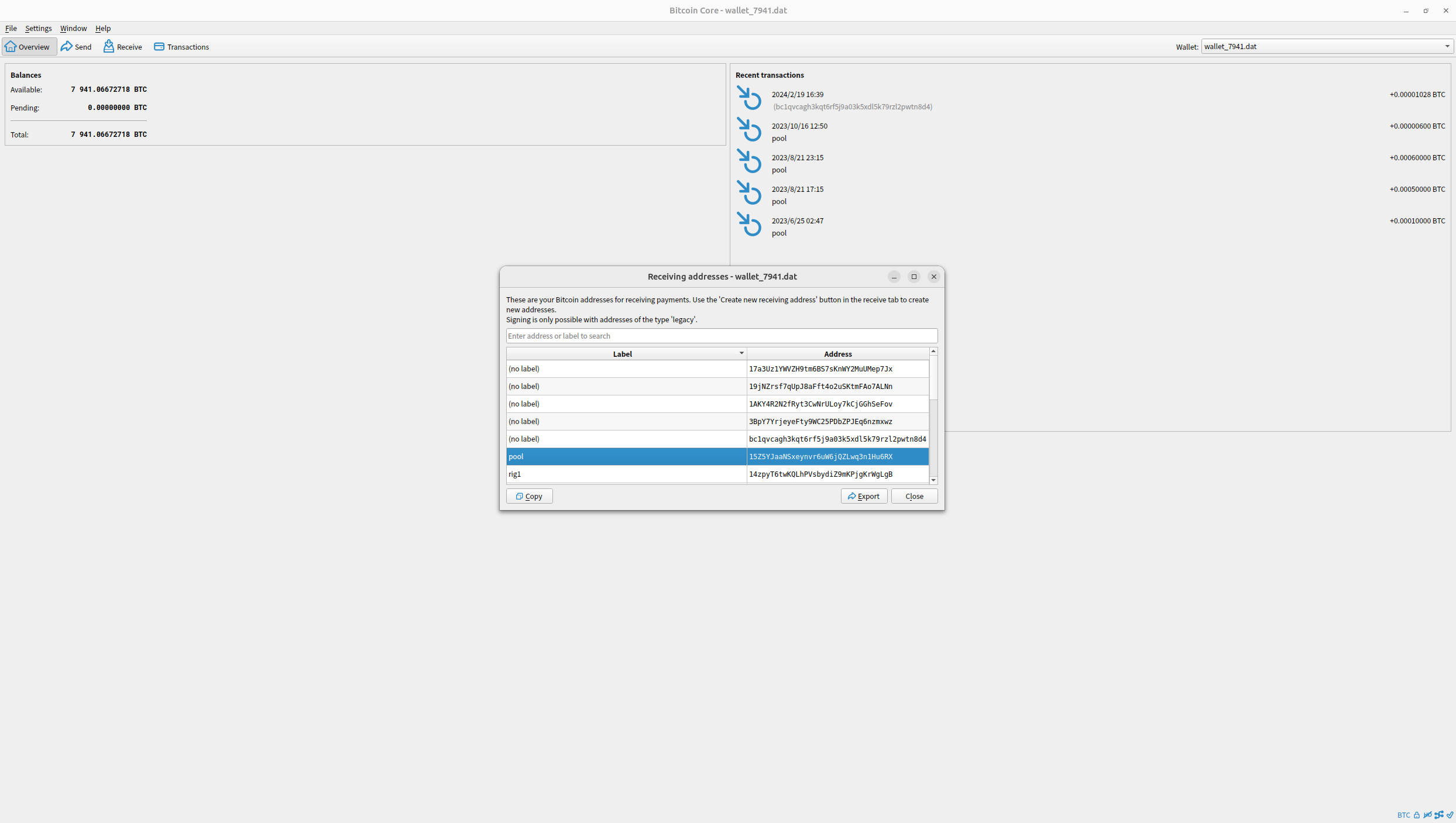Click address list scrollbar up arrow

coord(933,351)
